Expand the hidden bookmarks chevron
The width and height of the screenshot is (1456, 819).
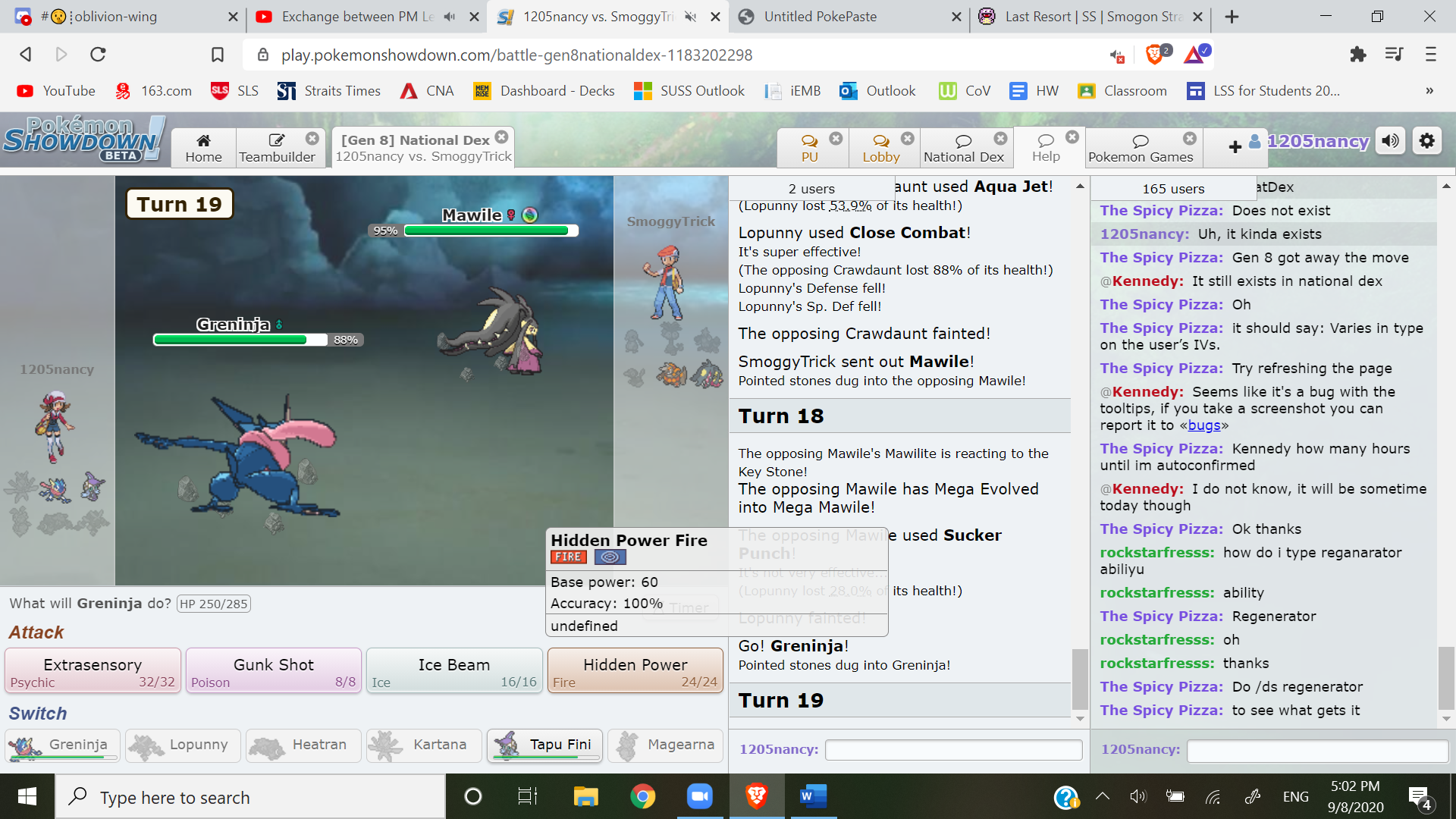tap(1429, 91)
